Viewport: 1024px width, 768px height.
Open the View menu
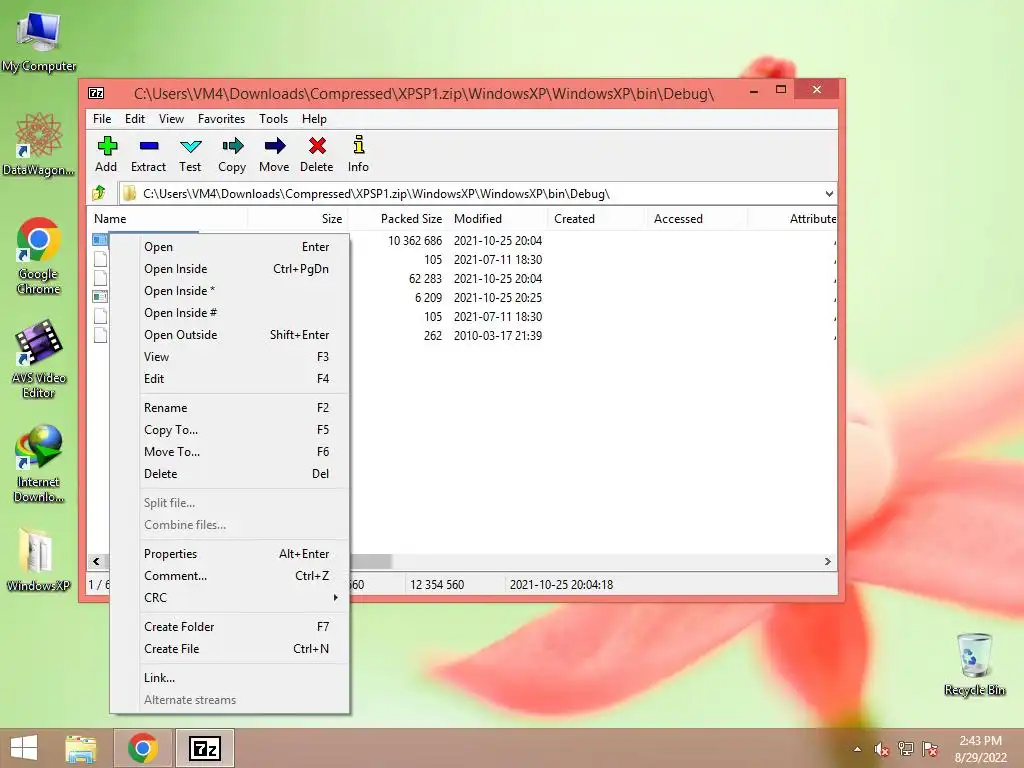coord(171,119)
